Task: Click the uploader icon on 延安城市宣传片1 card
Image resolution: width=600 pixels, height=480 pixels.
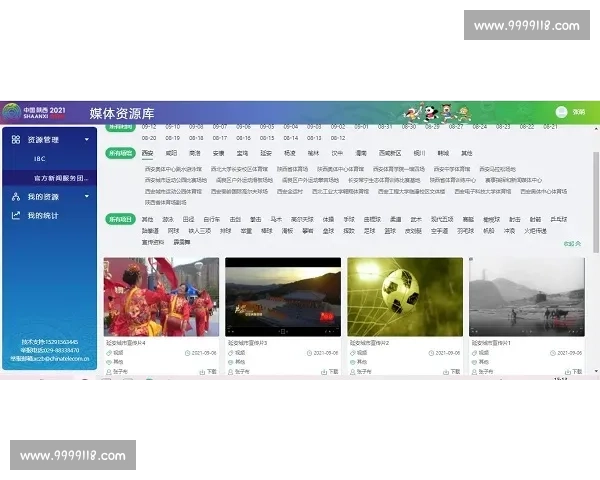Action: (x=474, y=372)
